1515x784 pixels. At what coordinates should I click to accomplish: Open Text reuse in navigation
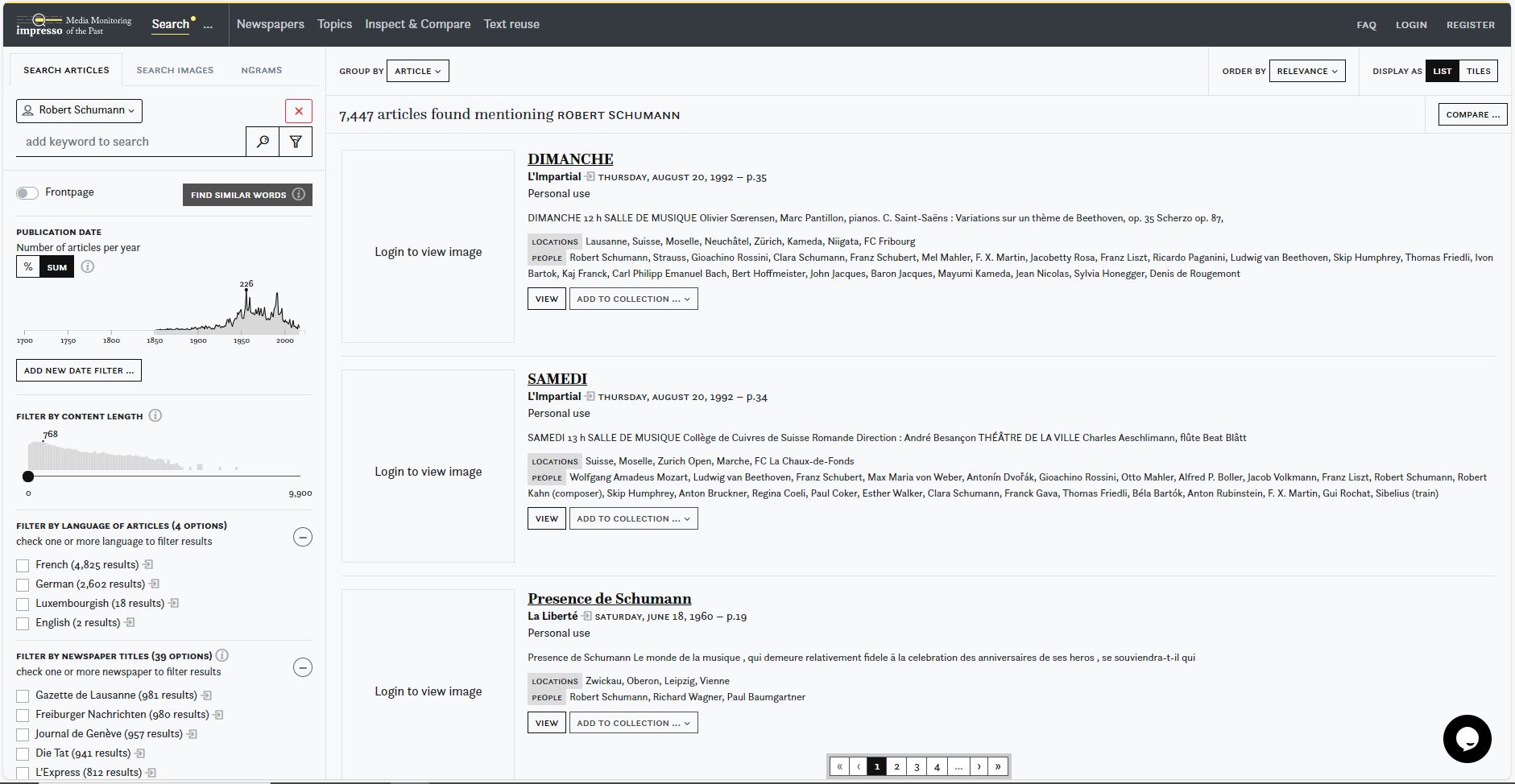pos(511,24)
